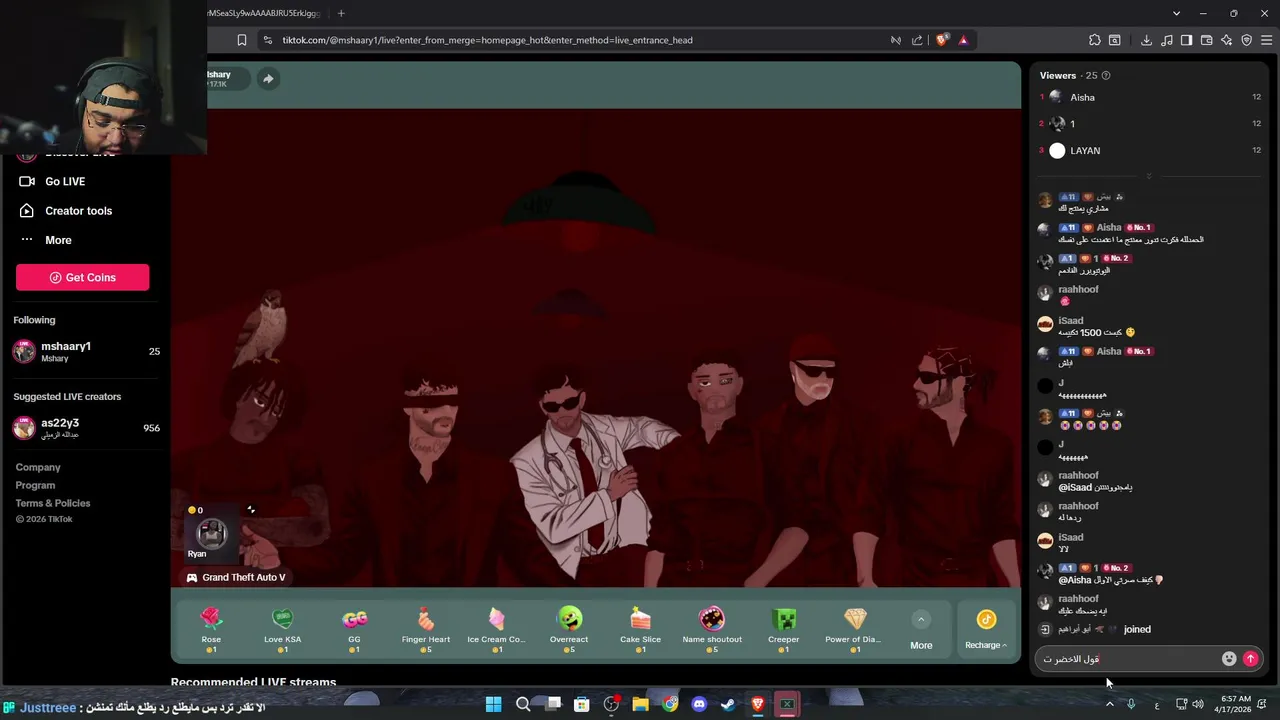The image size is (1280, 720).
Task: Open Terms & Policies footer link
Action: click(53, 503)
